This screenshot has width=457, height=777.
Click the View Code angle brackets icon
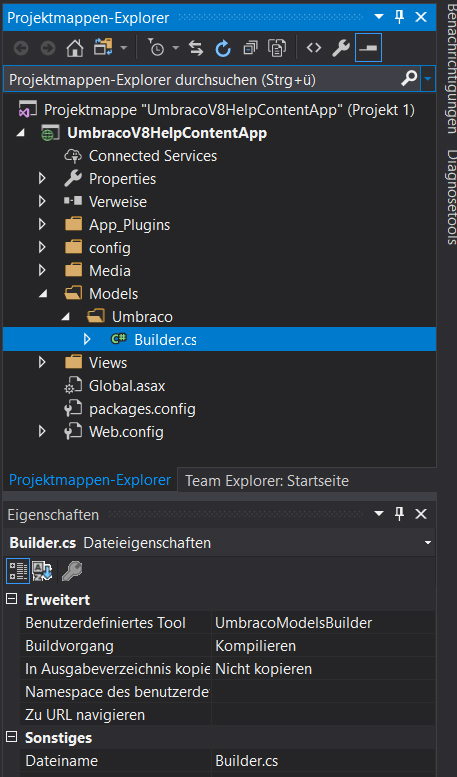click(x=314, y=48)
